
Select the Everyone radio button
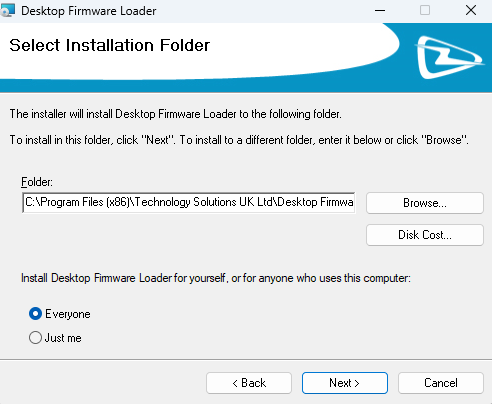click(x=35, y=314)
